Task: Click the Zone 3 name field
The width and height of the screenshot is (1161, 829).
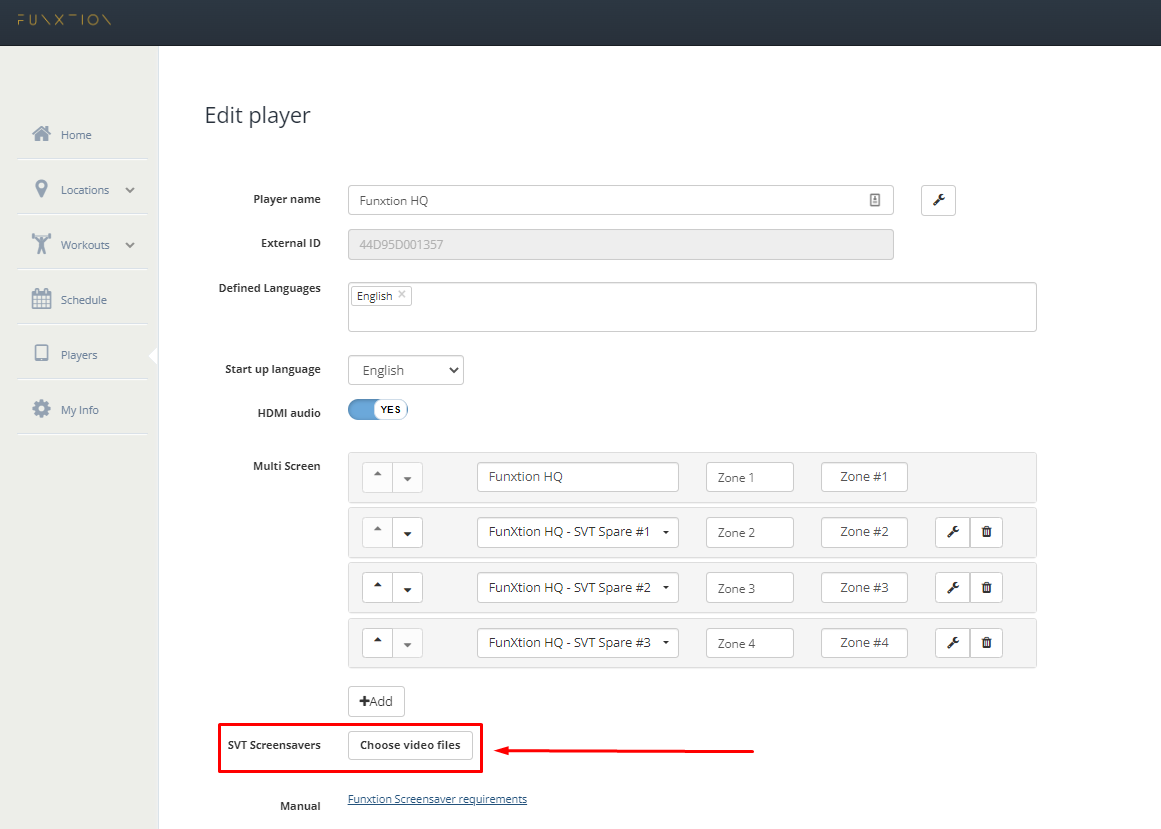Action: coord(749,588)
